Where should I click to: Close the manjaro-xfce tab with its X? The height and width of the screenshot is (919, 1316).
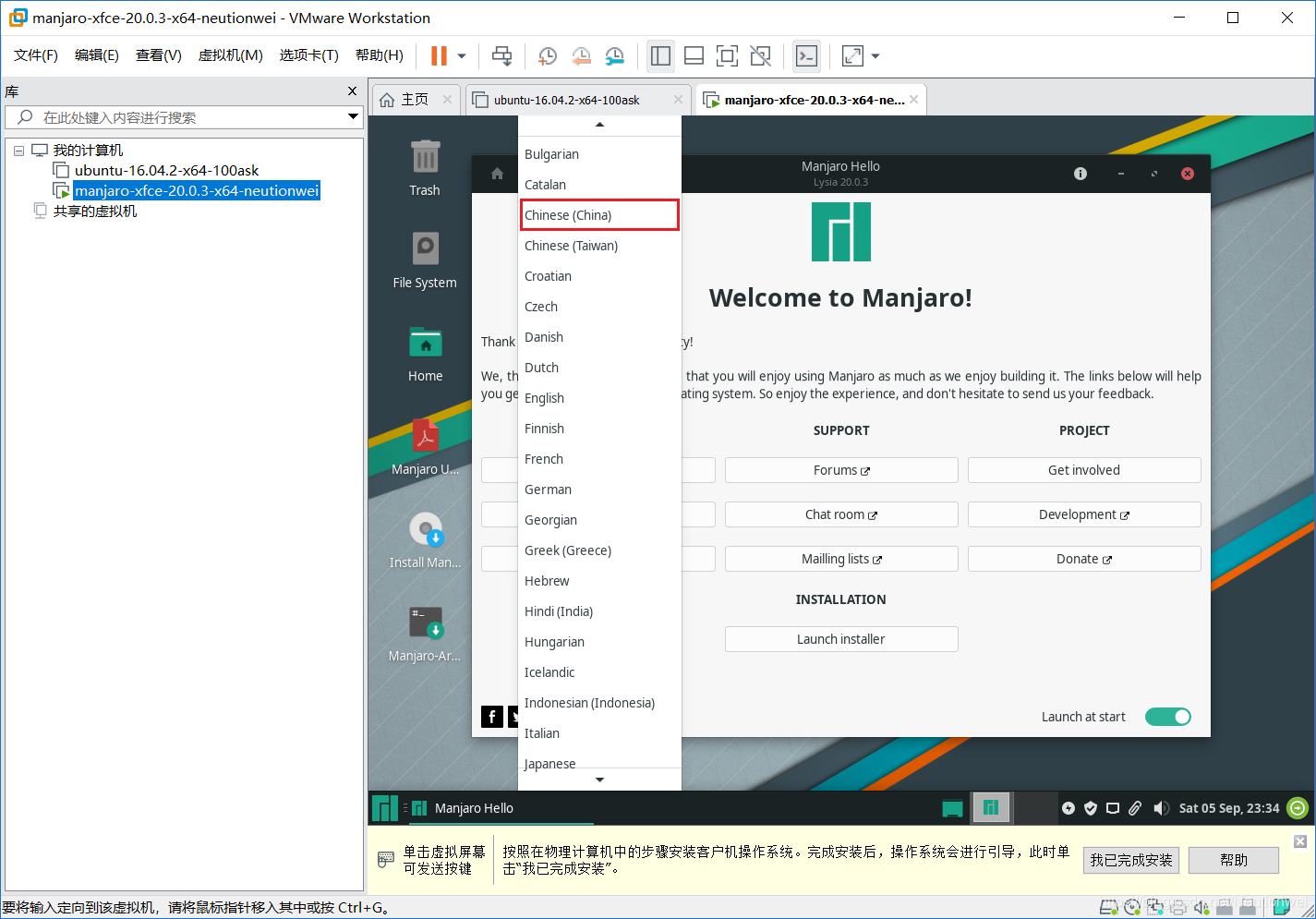click(x=914, y=100)
